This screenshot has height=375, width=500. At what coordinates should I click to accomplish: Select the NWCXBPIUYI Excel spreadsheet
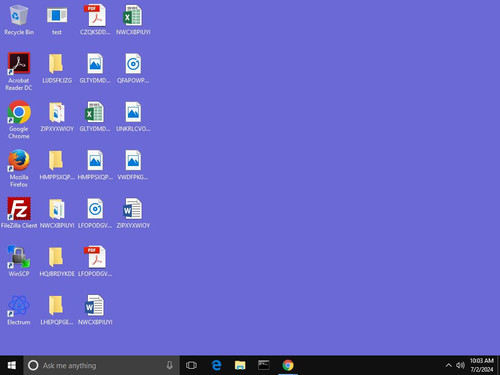pos(133,20)
